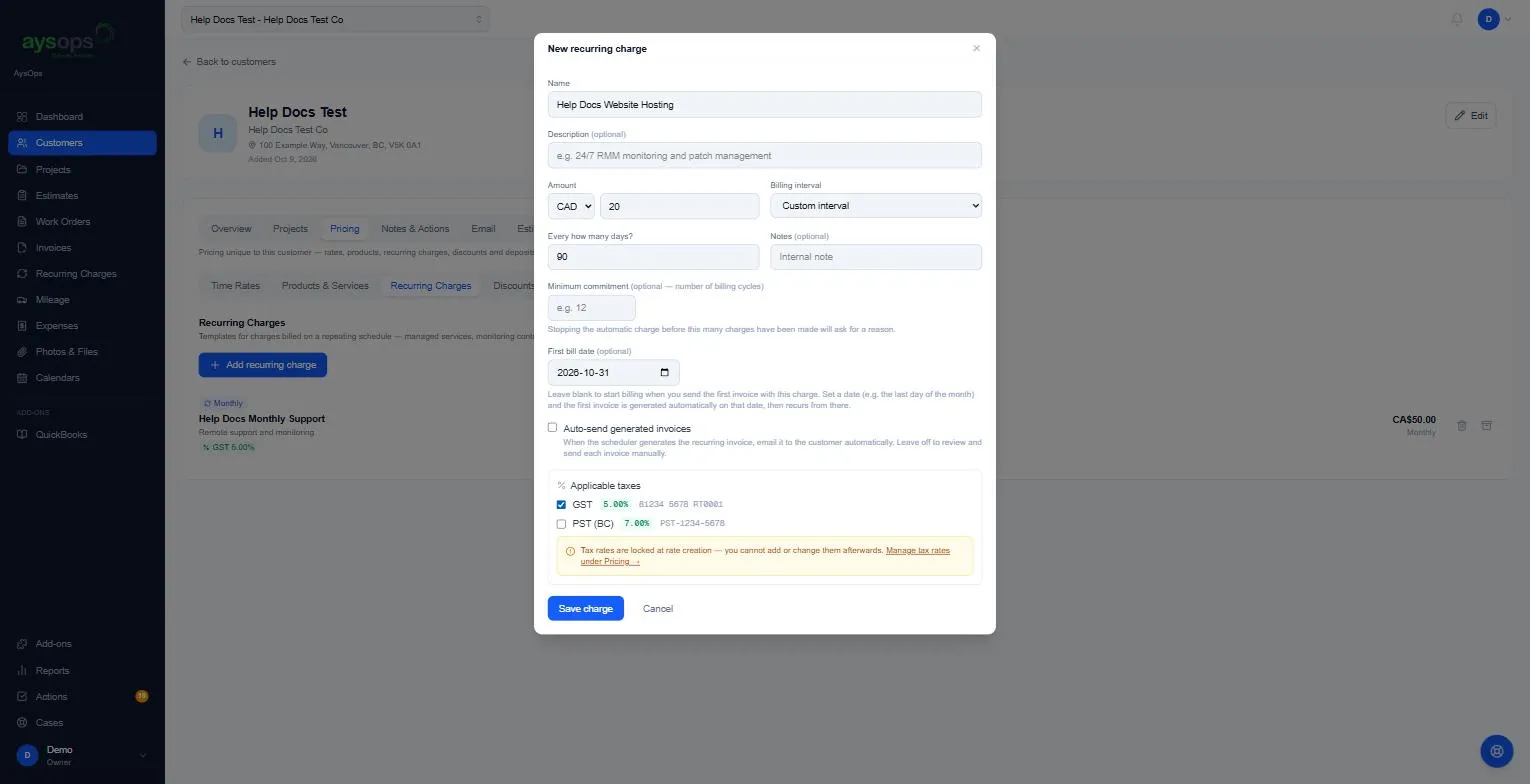
Task: Expand the Demo Owner account menu
Action: pyautogui.click(x=82, y=755)
